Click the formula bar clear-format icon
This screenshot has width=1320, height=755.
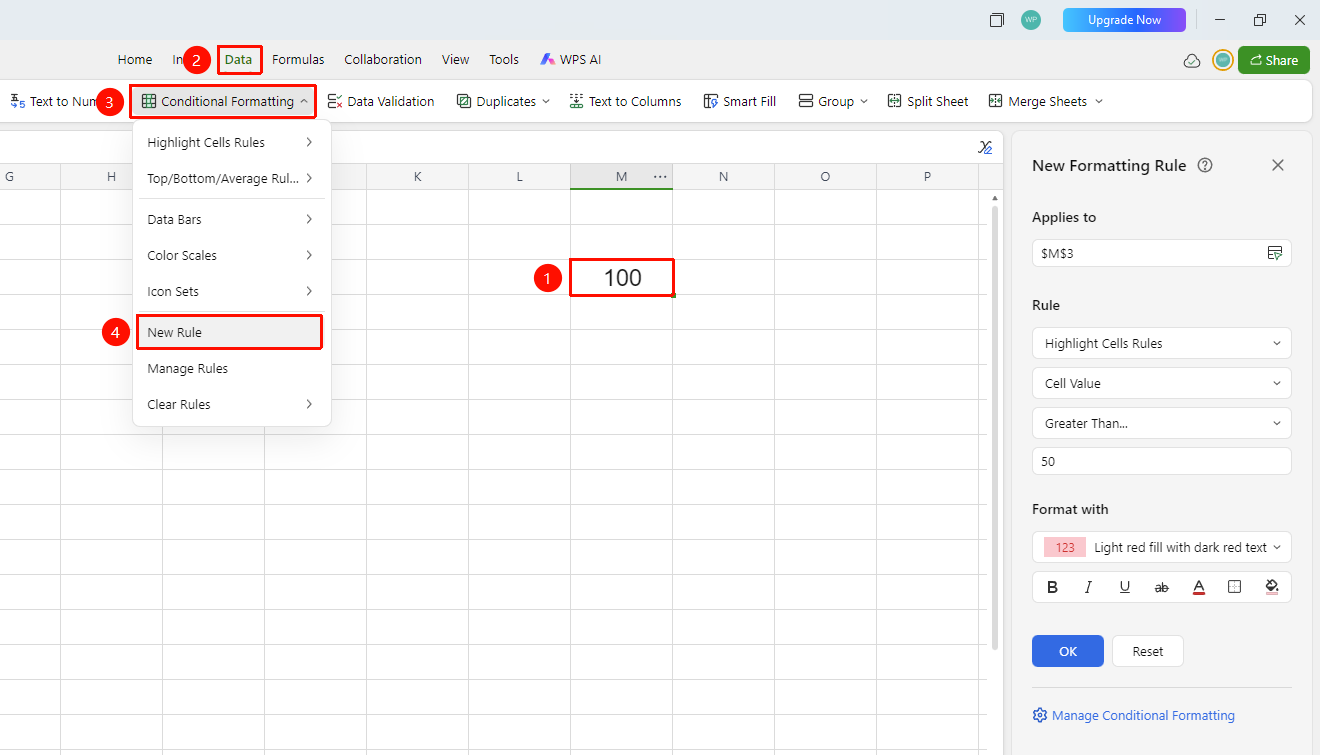tap(985, 147)
